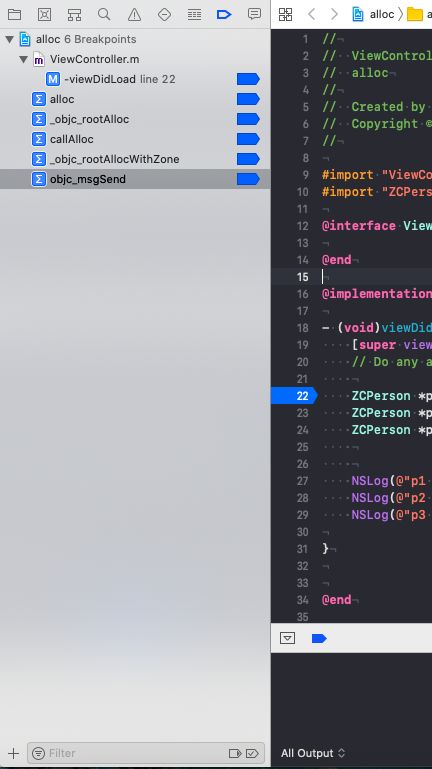Click @implementation keyword on line 16
This screenshot has height=769, width=432.
[377, 294]
